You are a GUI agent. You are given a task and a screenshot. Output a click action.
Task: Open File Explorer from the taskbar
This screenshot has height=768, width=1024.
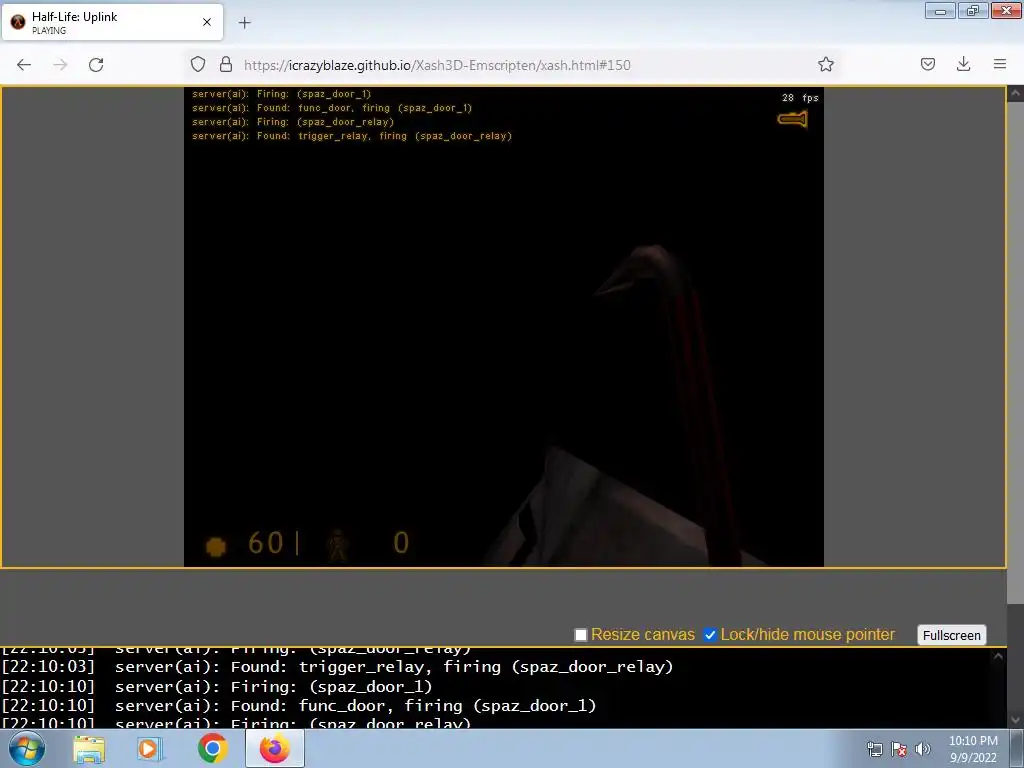click(89, 749)
